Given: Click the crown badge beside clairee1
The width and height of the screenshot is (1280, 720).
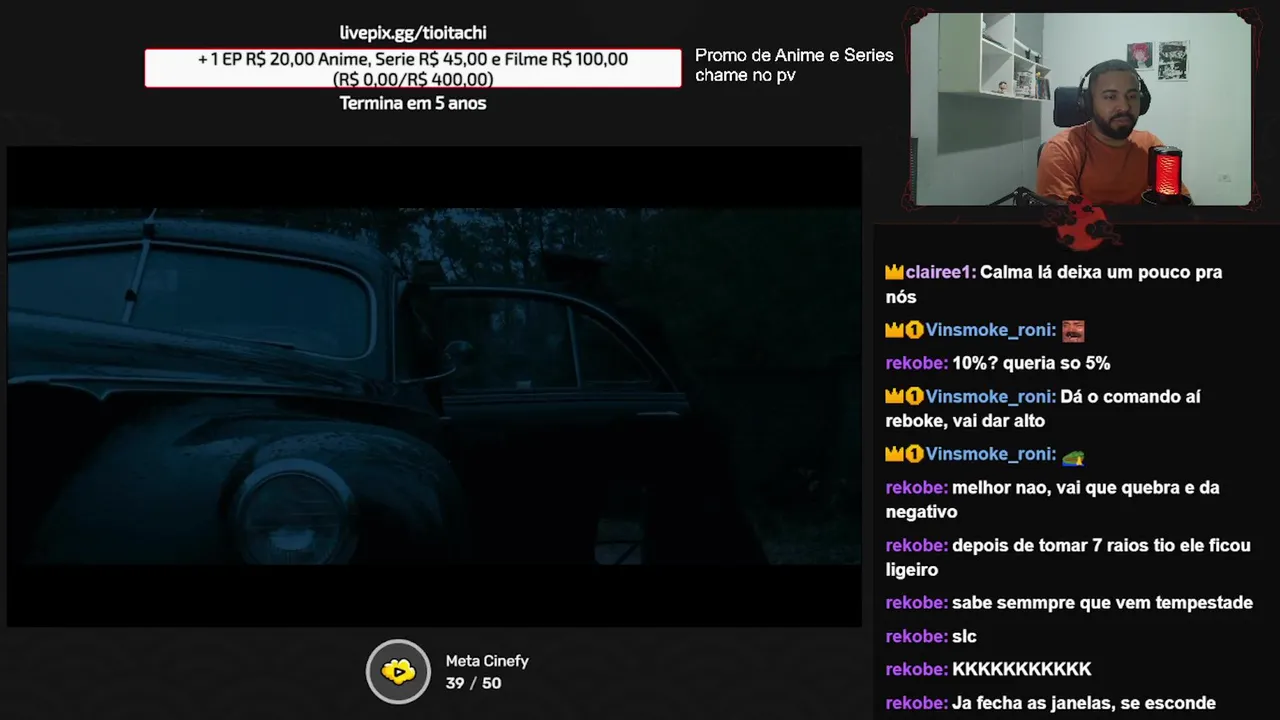Looking at the screenshot, I should tap(894, 272).
